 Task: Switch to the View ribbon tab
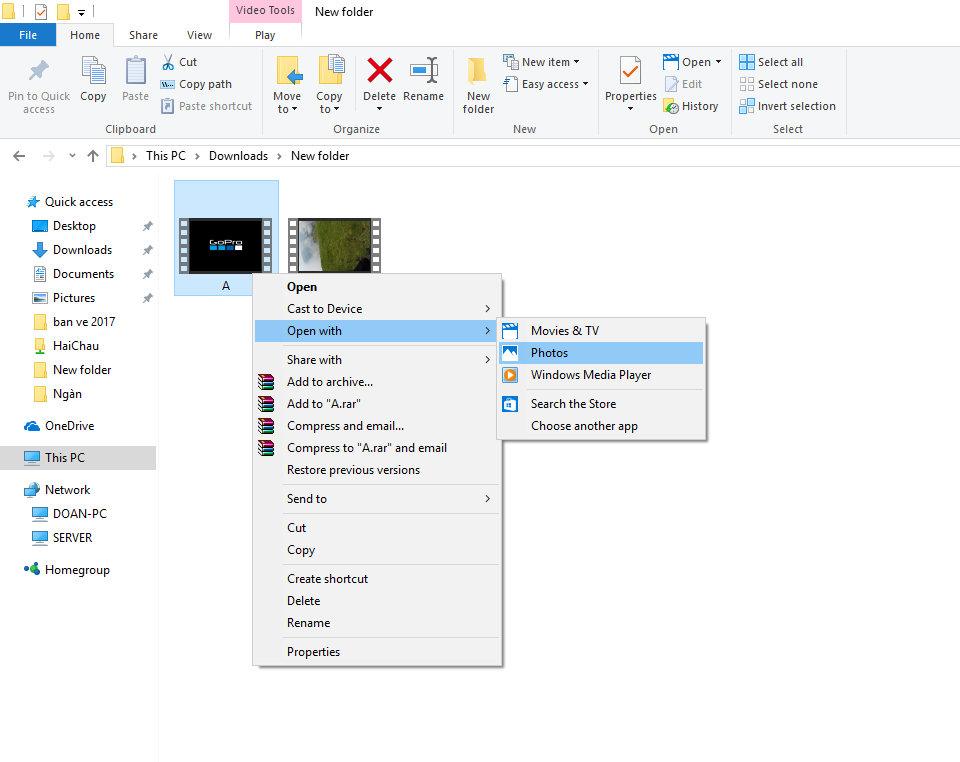click(x=199, y=35)
